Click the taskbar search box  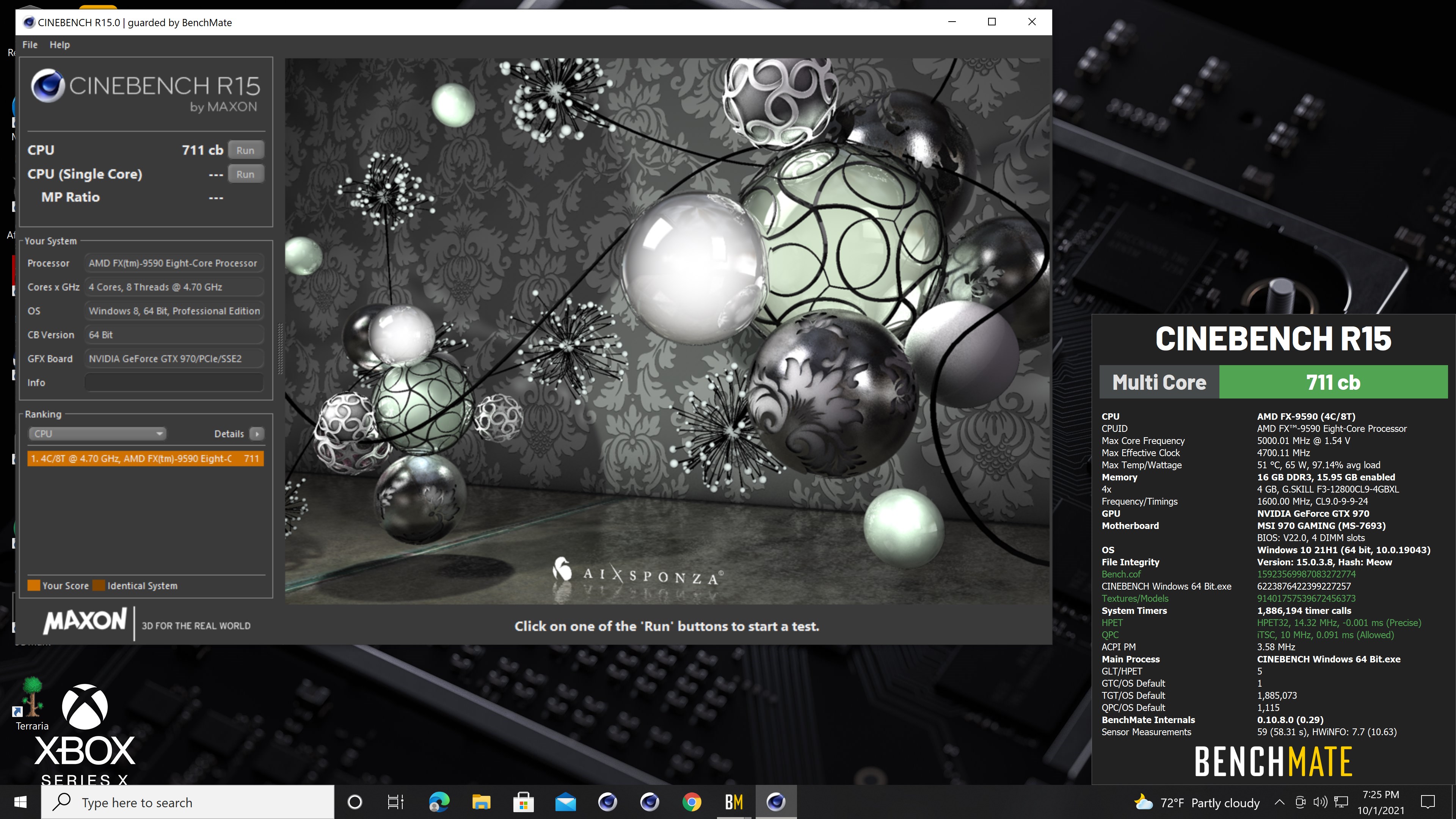coord(188,802)
